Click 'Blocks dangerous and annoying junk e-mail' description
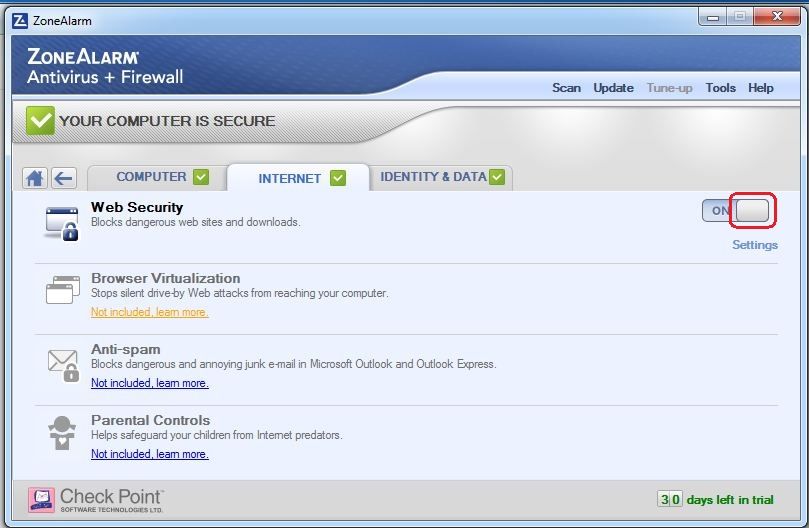 tap(294, 364)
